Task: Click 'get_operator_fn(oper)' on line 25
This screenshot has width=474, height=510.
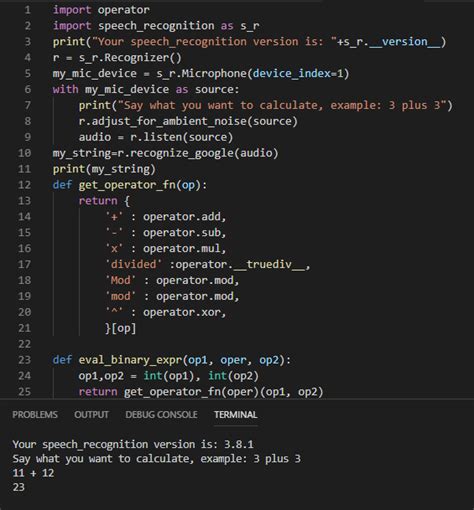Action: pos(191,392)
